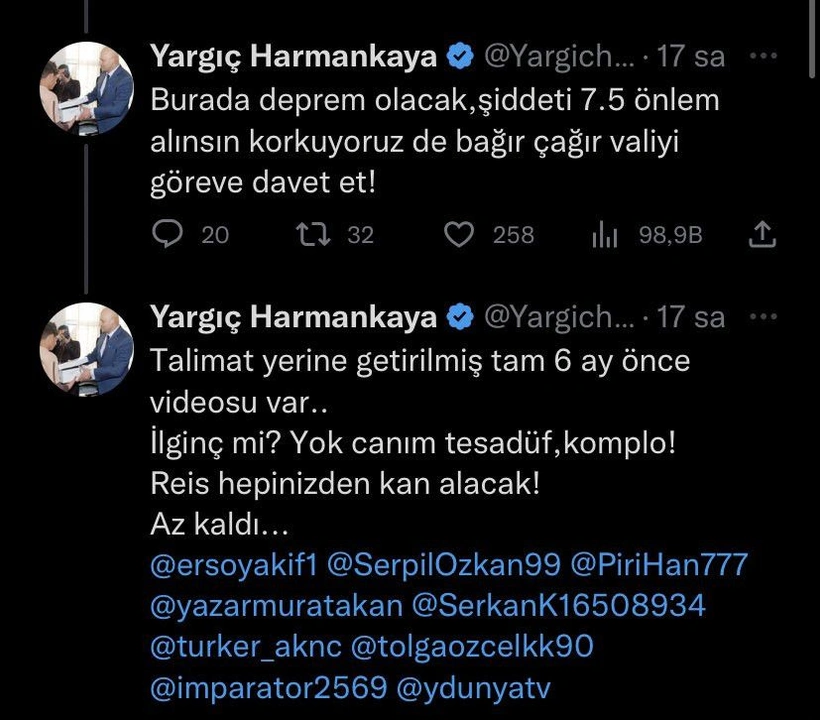Share the first tweet via share icon

point(762,234)
